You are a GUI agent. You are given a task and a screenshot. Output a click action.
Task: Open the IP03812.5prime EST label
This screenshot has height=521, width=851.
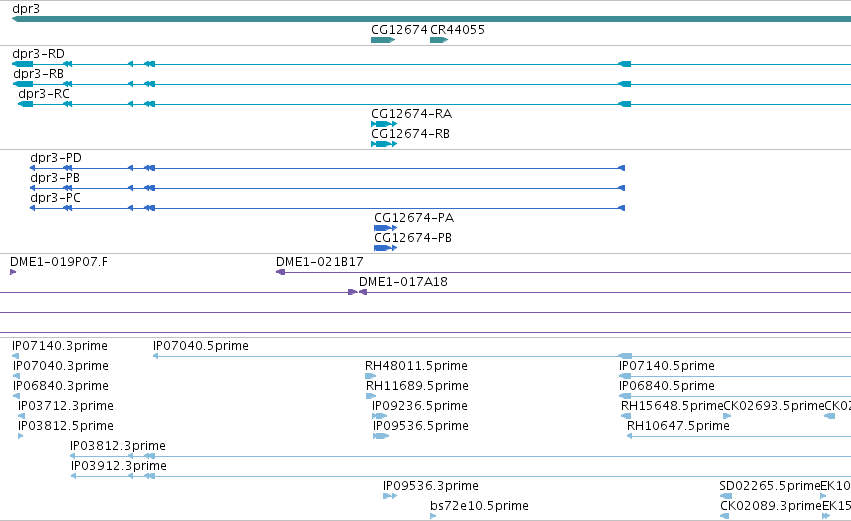coord(66,427)
